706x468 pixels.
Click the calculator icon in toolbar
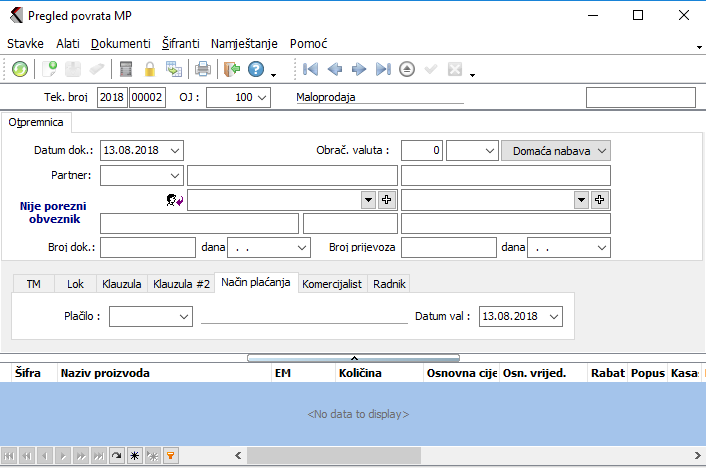[126, 69]
